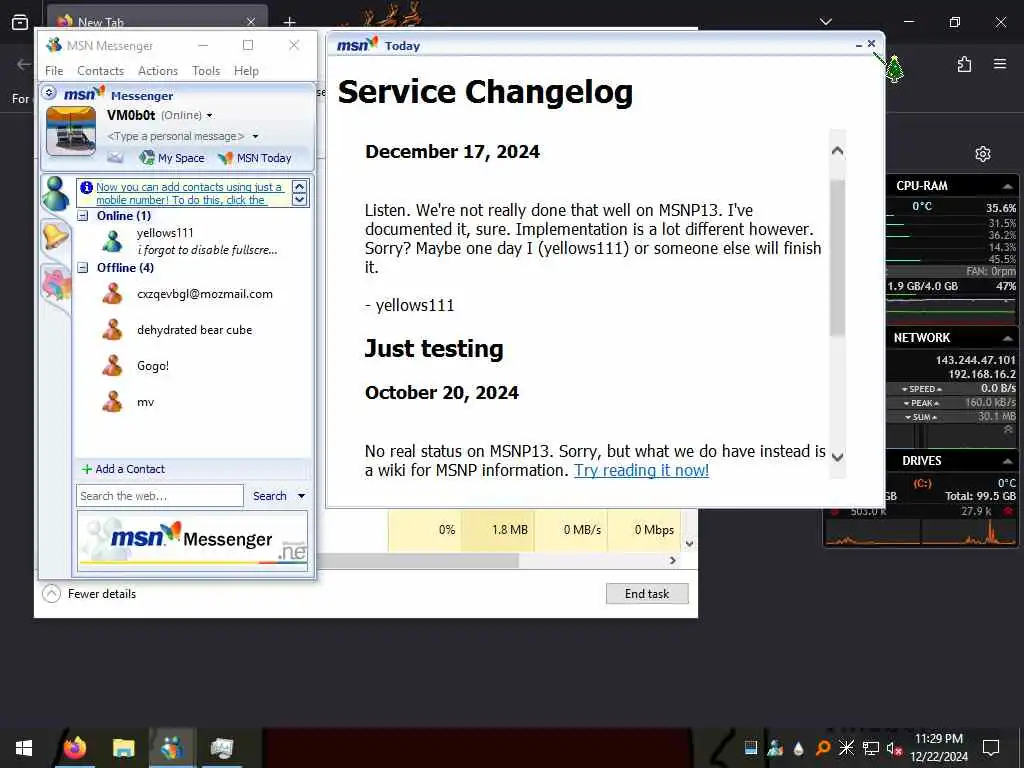Screen dimensions: 1024x768
Task: Collapse the NETWORK gadget section
Action: coord(1008,338)
